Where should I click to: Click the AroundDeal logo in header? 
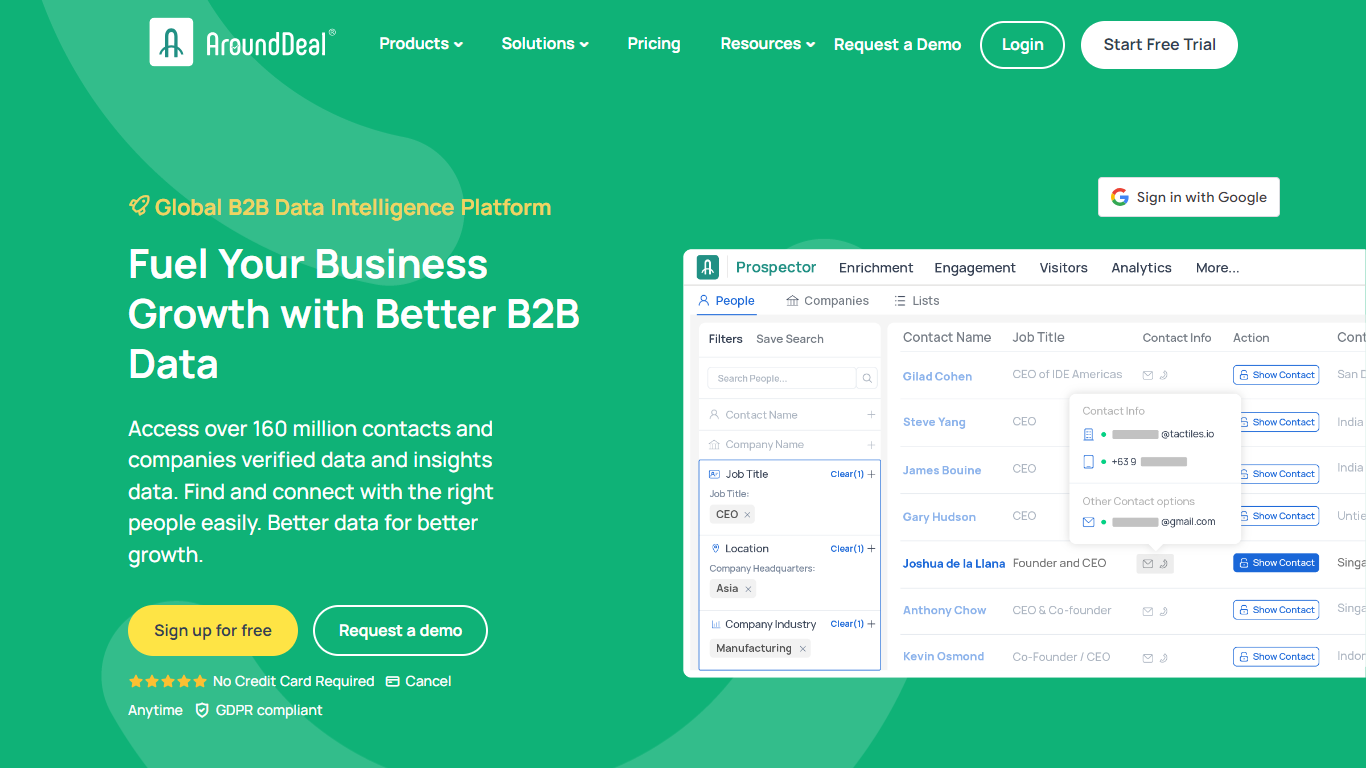(242, 43)
